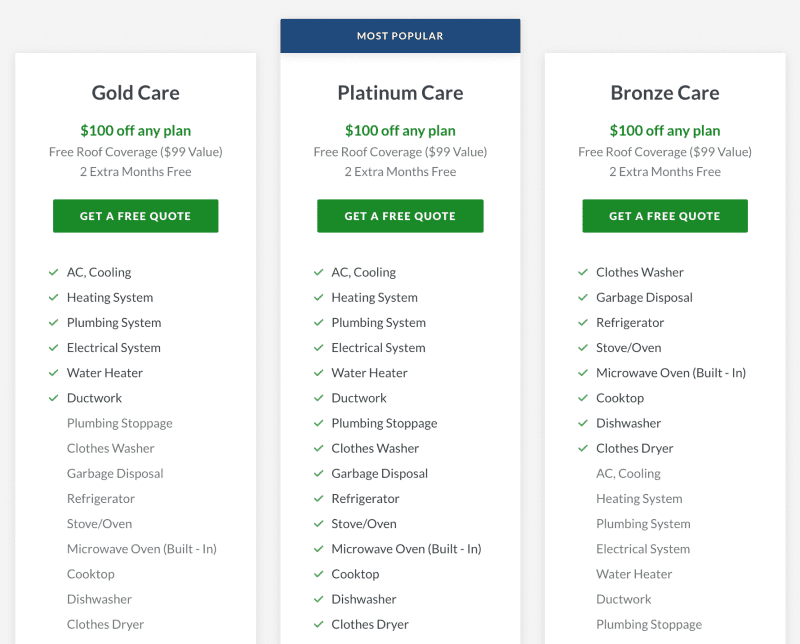The height and width of the screenshot is (644, 800).
Task: Click the Most Popular banner above Platinum Care
Action: pyautogui.click(x=401, y=36)
